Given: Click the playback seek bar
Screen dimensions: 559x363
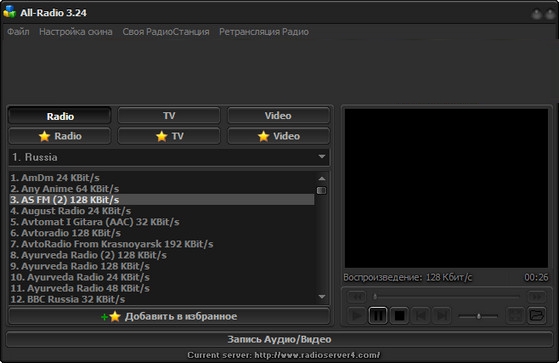Looking at the screenshot, I should [x=446, y=296].
